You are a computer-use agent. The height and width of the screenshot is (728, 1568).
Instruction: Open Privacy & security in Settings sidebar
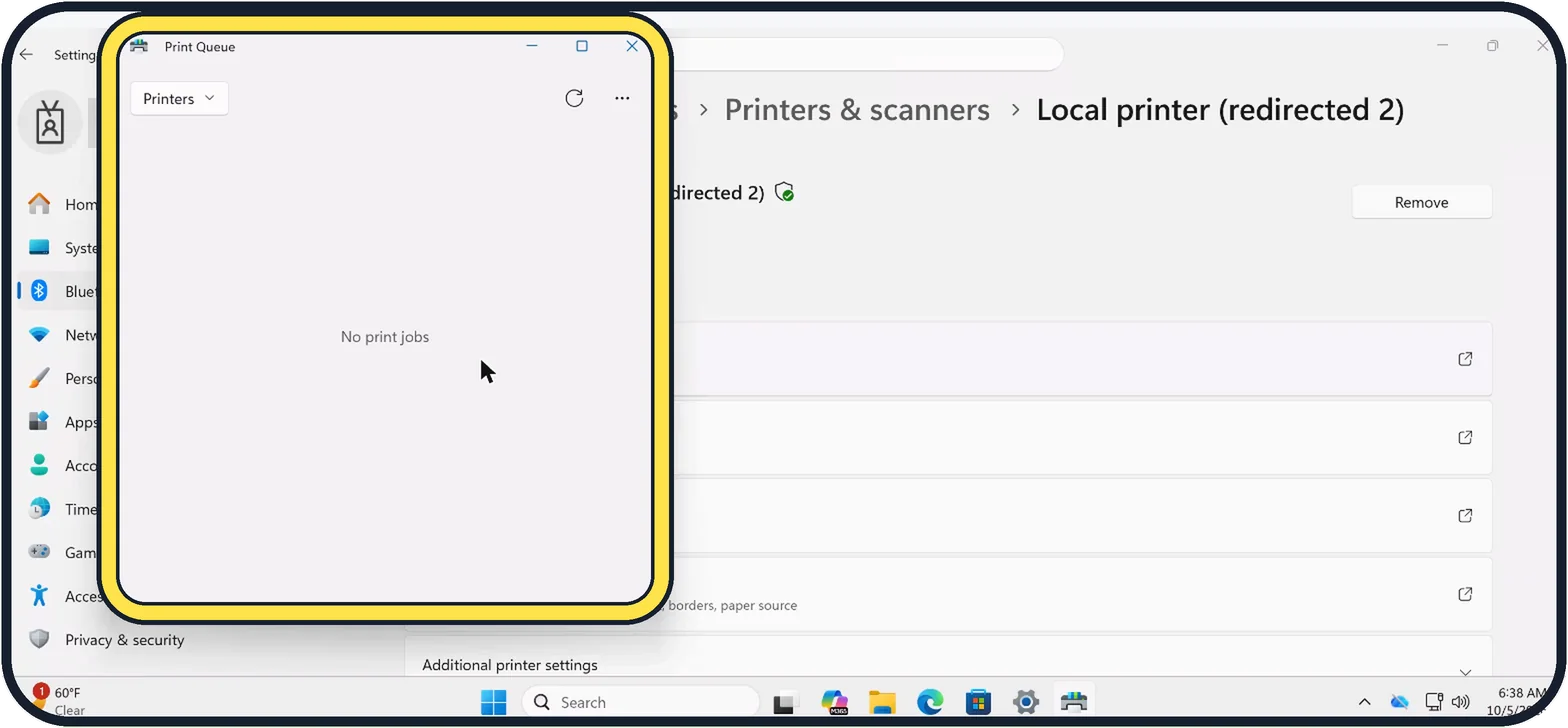point(107,640)
